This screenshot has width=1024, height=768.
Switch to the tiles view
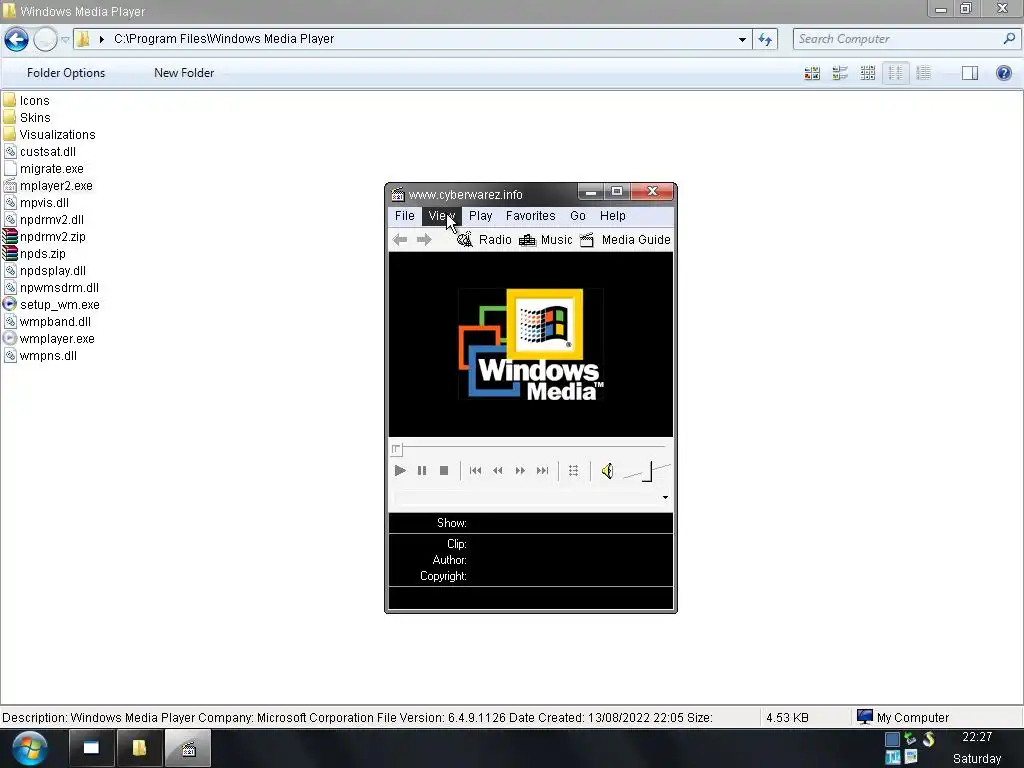click(x=840, y=72)
